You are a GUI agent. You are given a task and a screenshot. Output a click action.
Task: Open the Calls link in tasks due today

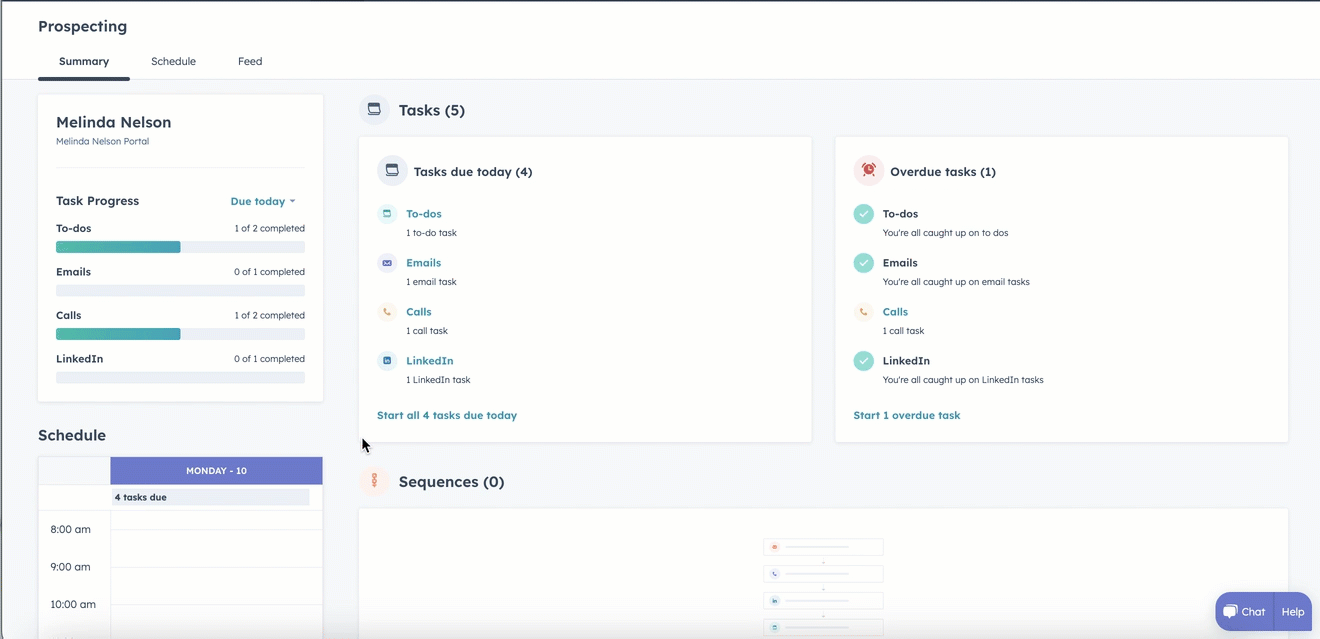pyautogui.click(x=418, y=311)
